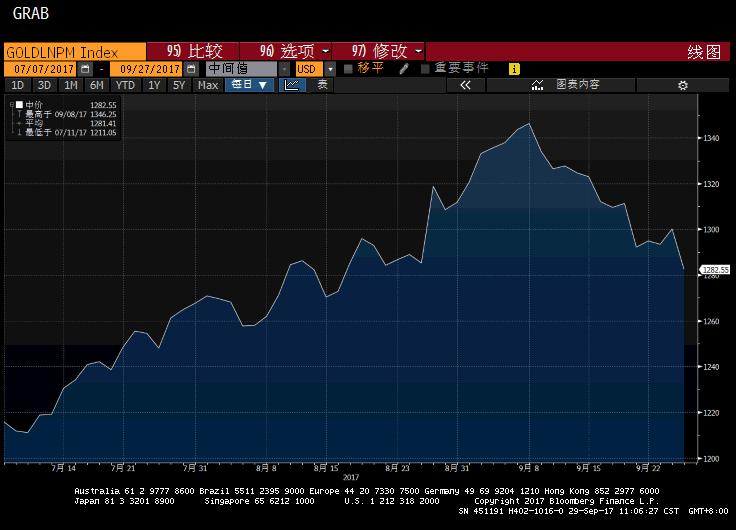The image size is (736, 530).
Task: Open chart settings gear icon
Action: pyautogui.click(x=683, y=85)
